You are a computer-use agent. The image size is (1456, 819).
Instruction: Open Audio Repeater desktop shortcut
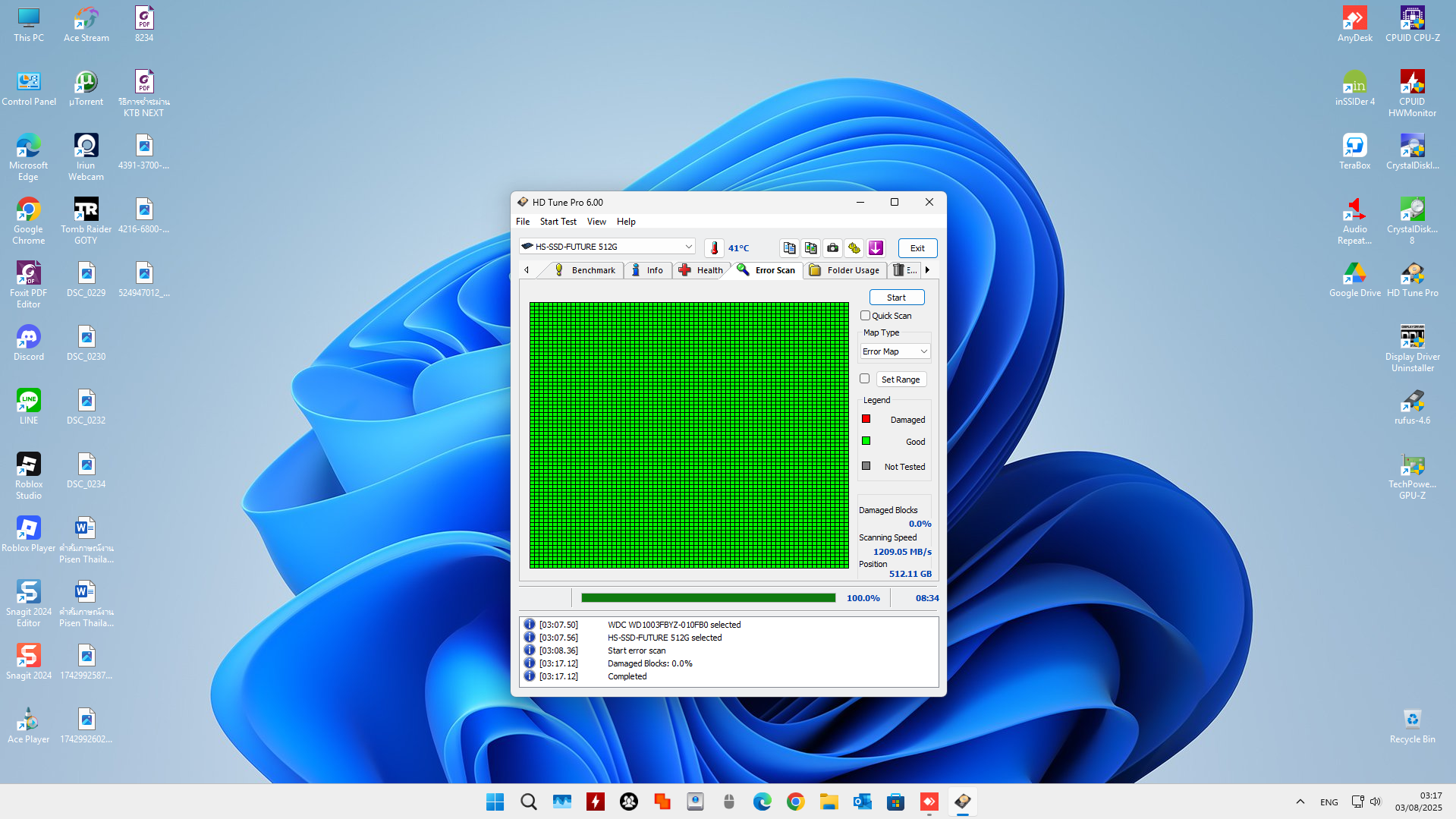[1354, 221]
